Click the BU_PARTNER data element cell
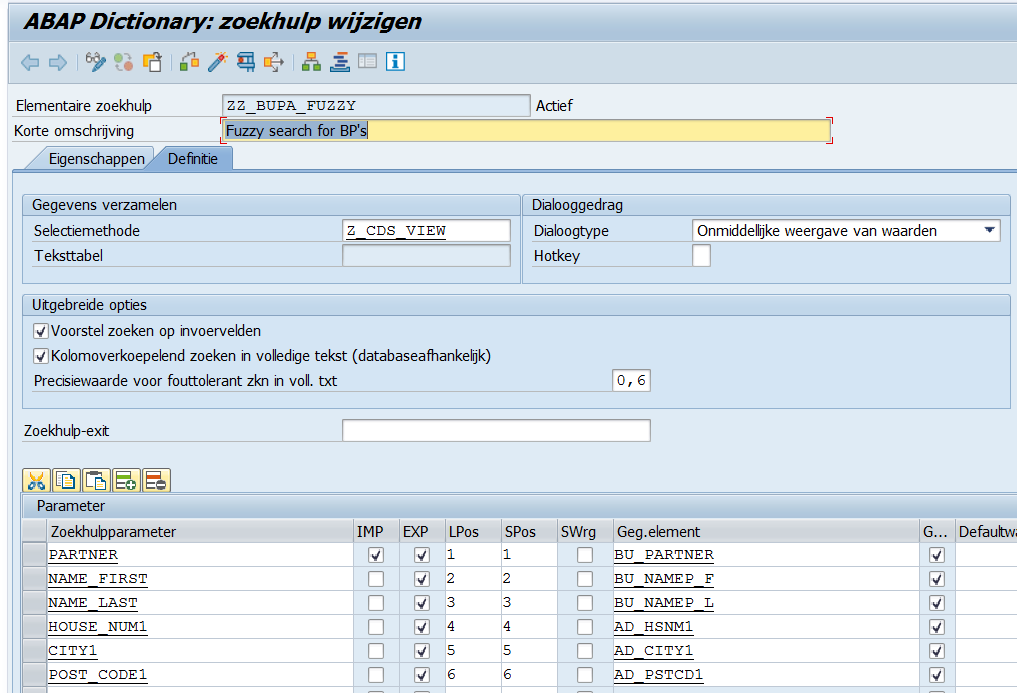 click(x=766, y=555)
